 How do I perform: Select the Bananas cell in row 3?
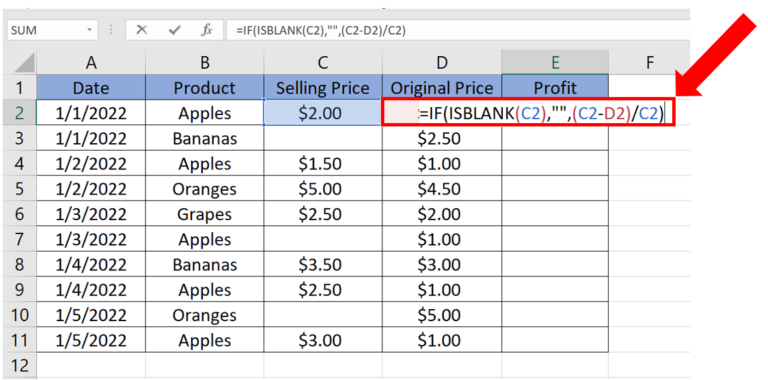coord(205,139)
